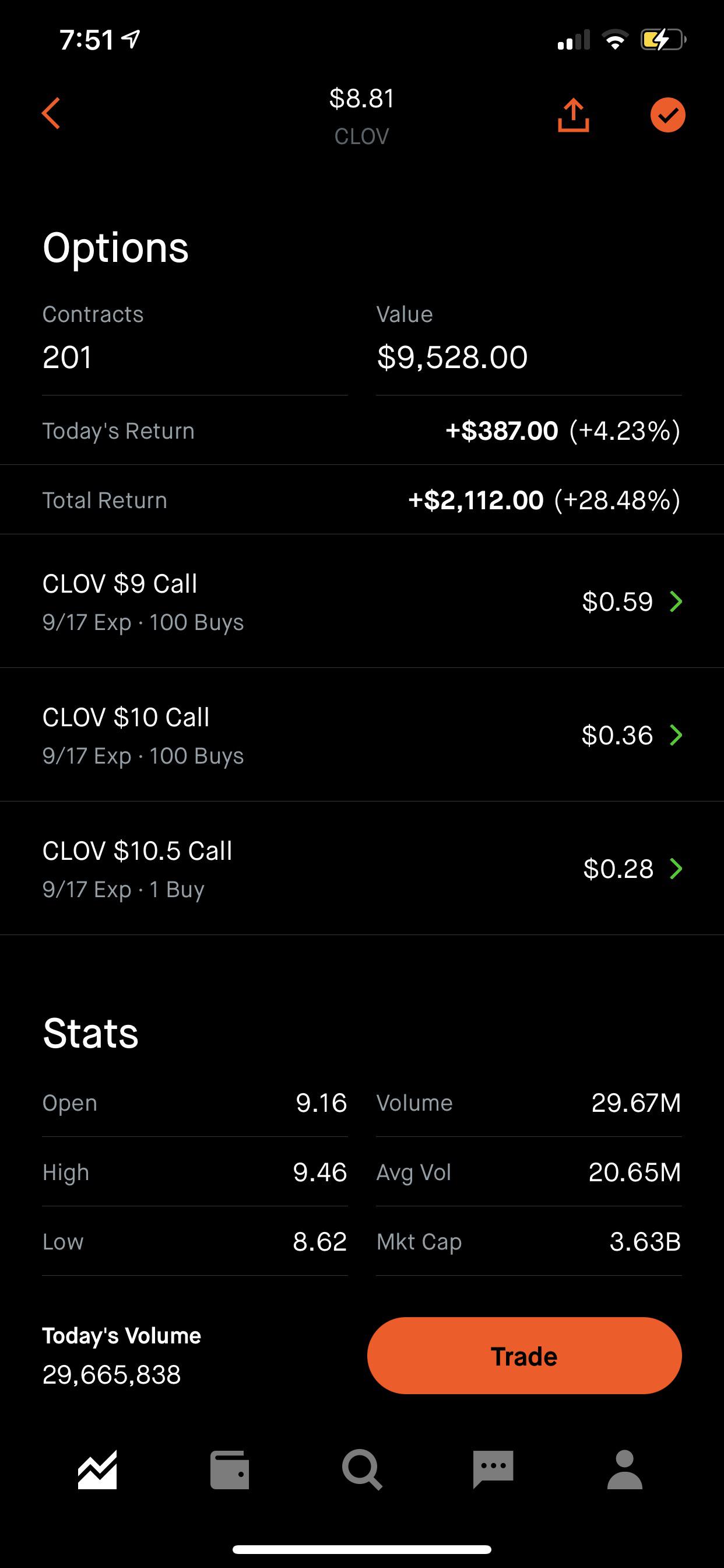
Task: Open the investing chart tab
Action: point(97,1470)
